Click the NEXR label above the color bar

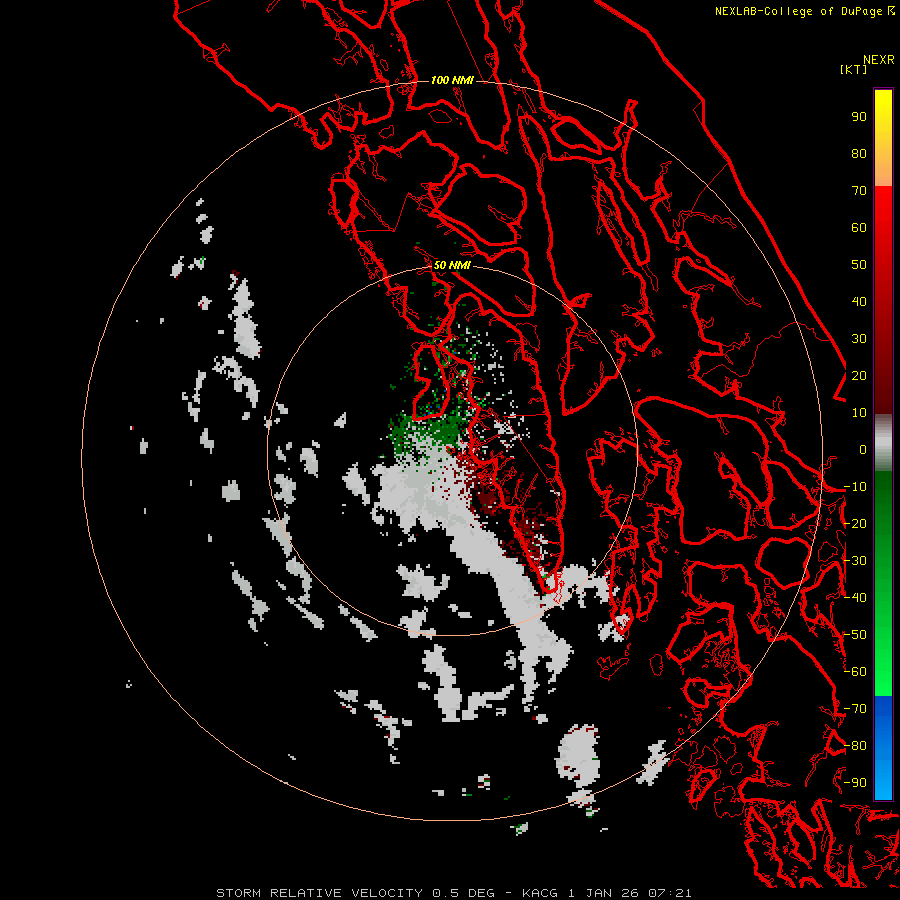pyautogui.click(x=879, y=60)
